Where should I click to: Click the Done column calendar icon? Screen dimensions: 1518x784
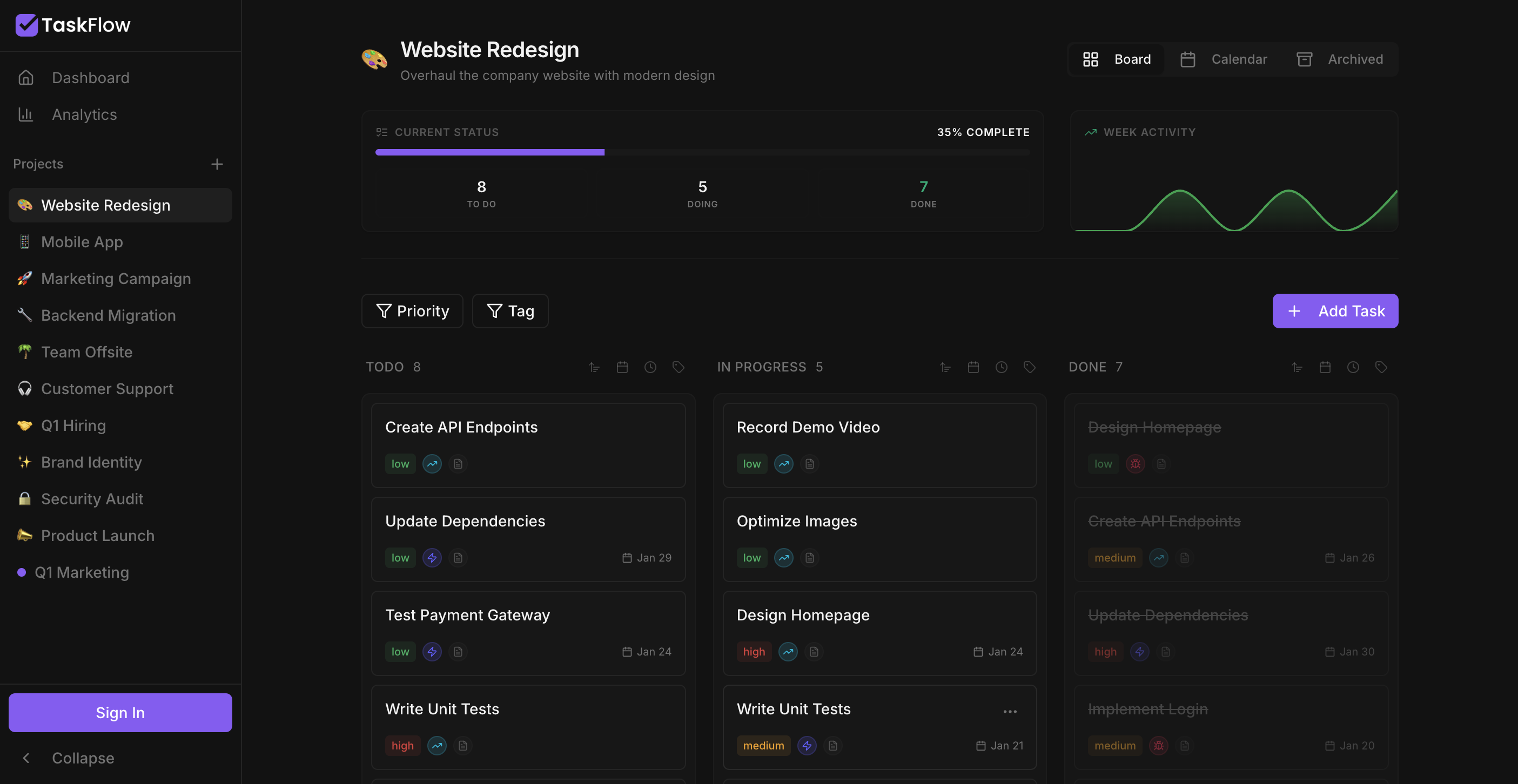click(1325, 367)
